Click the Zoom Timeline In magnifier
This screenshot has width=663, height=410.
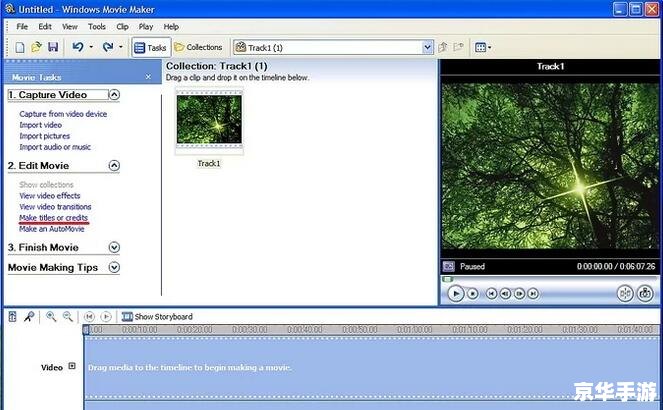51,316
